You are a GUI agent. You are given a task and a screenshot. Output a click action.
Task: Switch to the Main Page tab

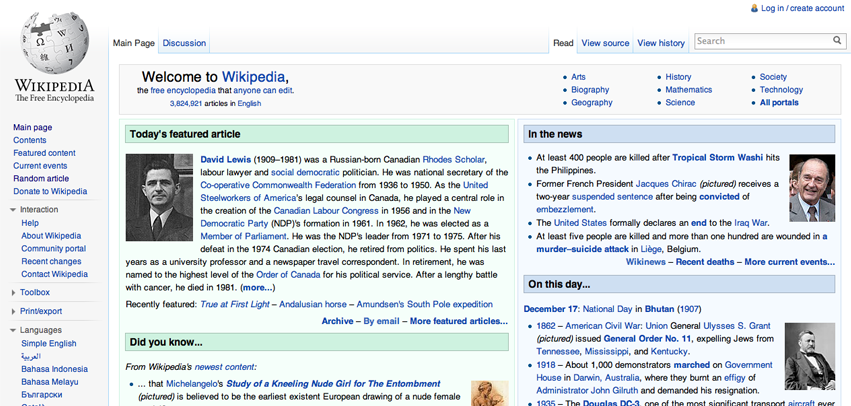(x=134, y=43)
